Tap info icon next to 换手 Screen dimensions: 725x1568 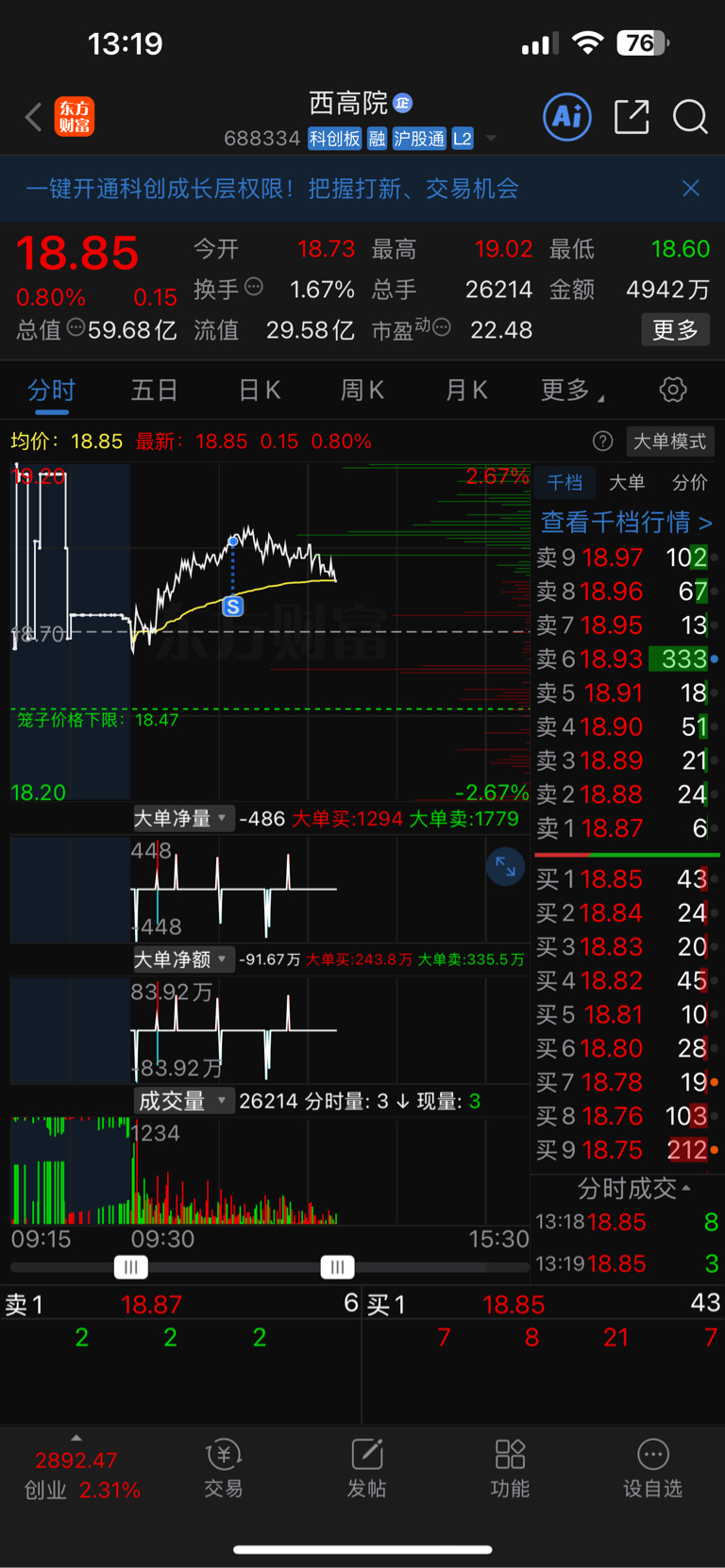253,287
